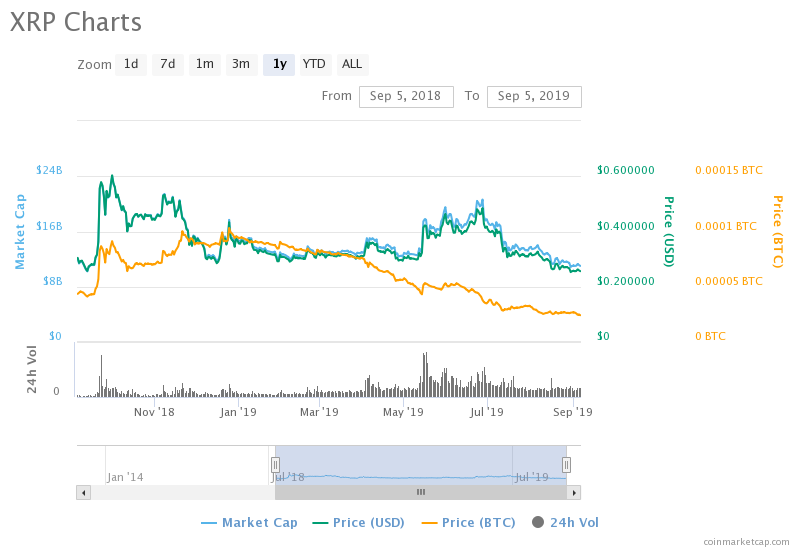
Task: Click the navigator selected range area
Action: (x=420, y=465)
